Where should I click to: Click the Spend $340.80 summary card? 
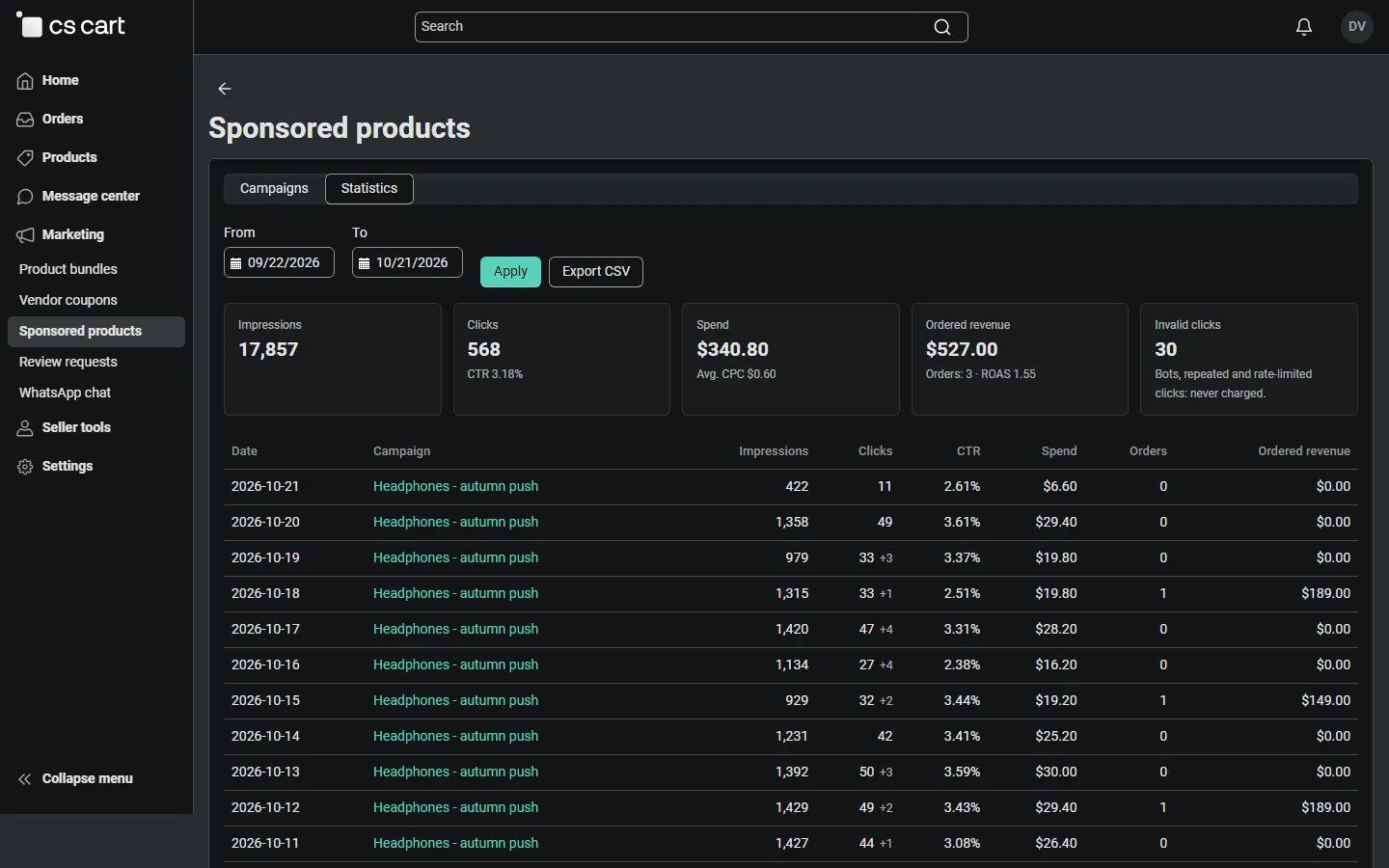(x=791, y=360)
